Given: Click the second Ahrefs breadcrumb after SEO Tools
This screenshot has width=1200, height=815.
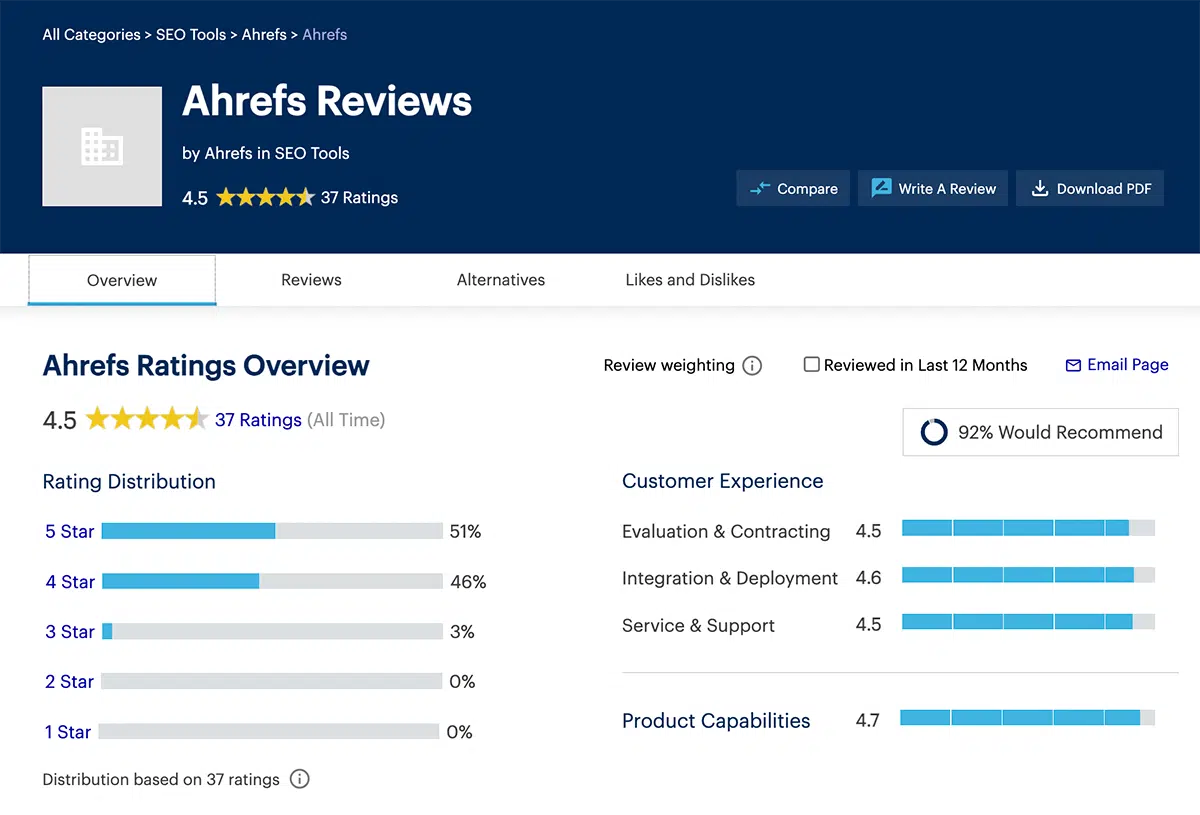Looking at the screenshot, I should pyautogui.click(x=325, y=35).
